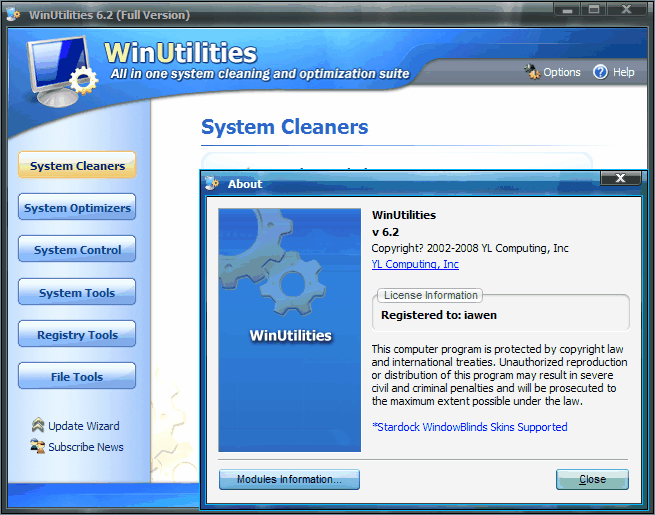Click the Subscribe News people icon
Viewport: 655px width, 515px height.
38,447
